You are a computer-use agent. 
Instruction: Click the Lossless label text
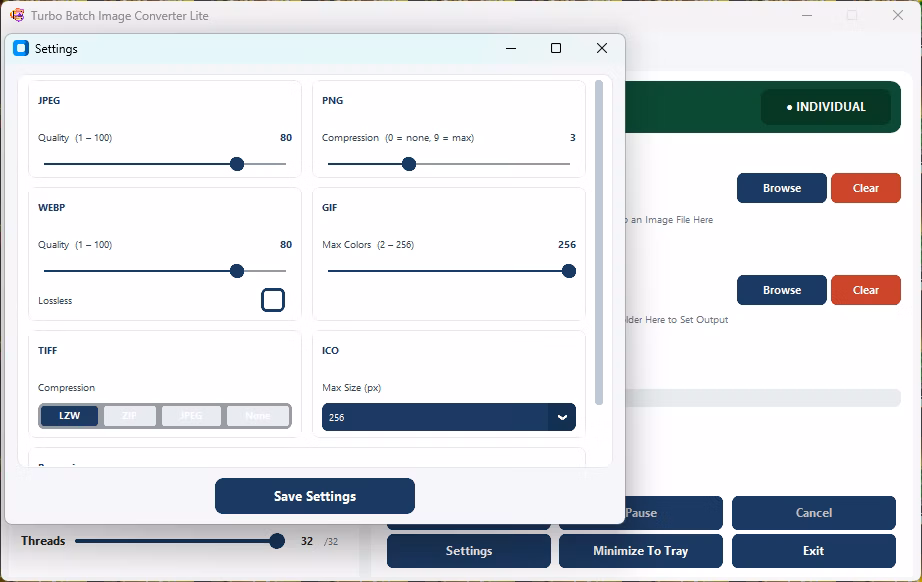[x=55, y=300]
